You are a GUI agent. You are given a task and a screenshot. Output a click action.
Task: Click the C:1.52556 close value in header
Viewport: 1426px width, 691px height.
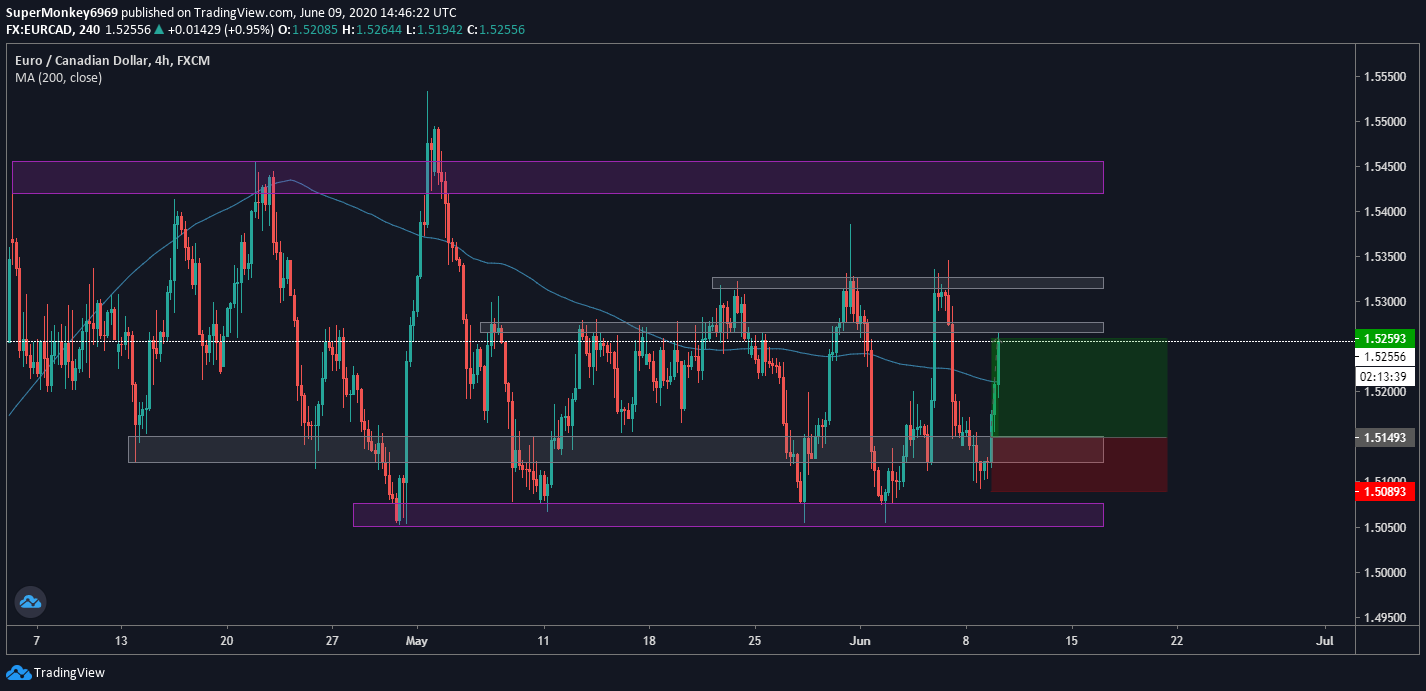pyautogui.click(x=496, y=30)
